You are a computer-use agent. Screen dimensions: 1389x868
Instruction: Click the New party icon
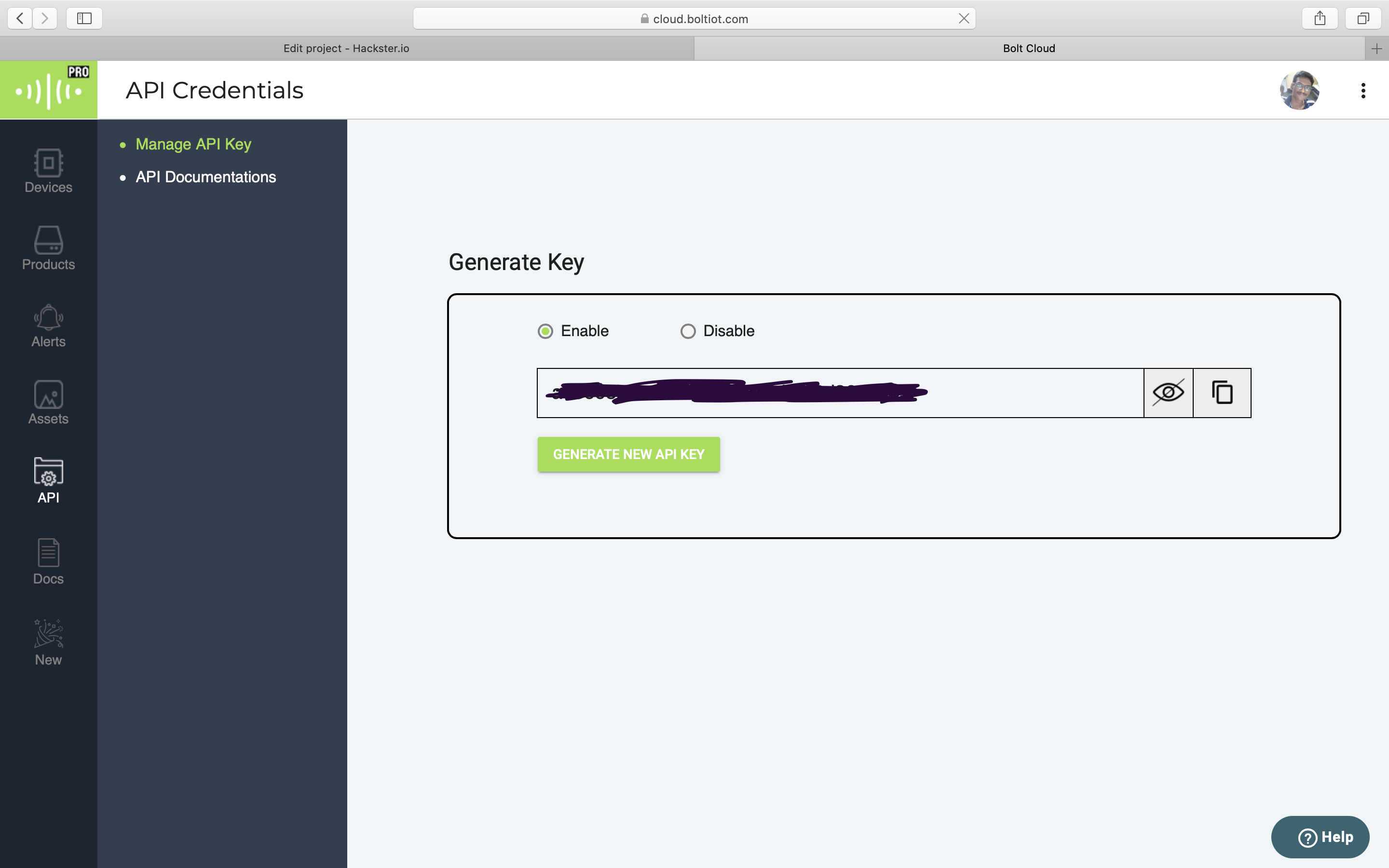(x=48, y=641)
